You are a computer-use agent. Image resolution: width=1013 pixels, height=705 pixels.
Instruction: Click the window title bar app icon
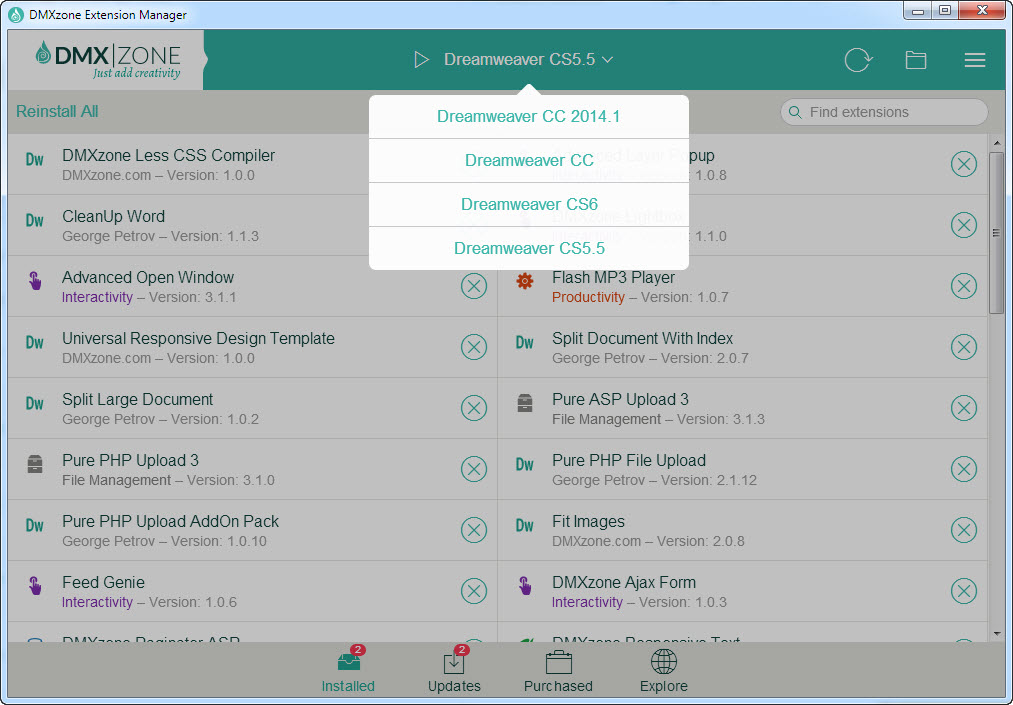[x=16, y=14]
